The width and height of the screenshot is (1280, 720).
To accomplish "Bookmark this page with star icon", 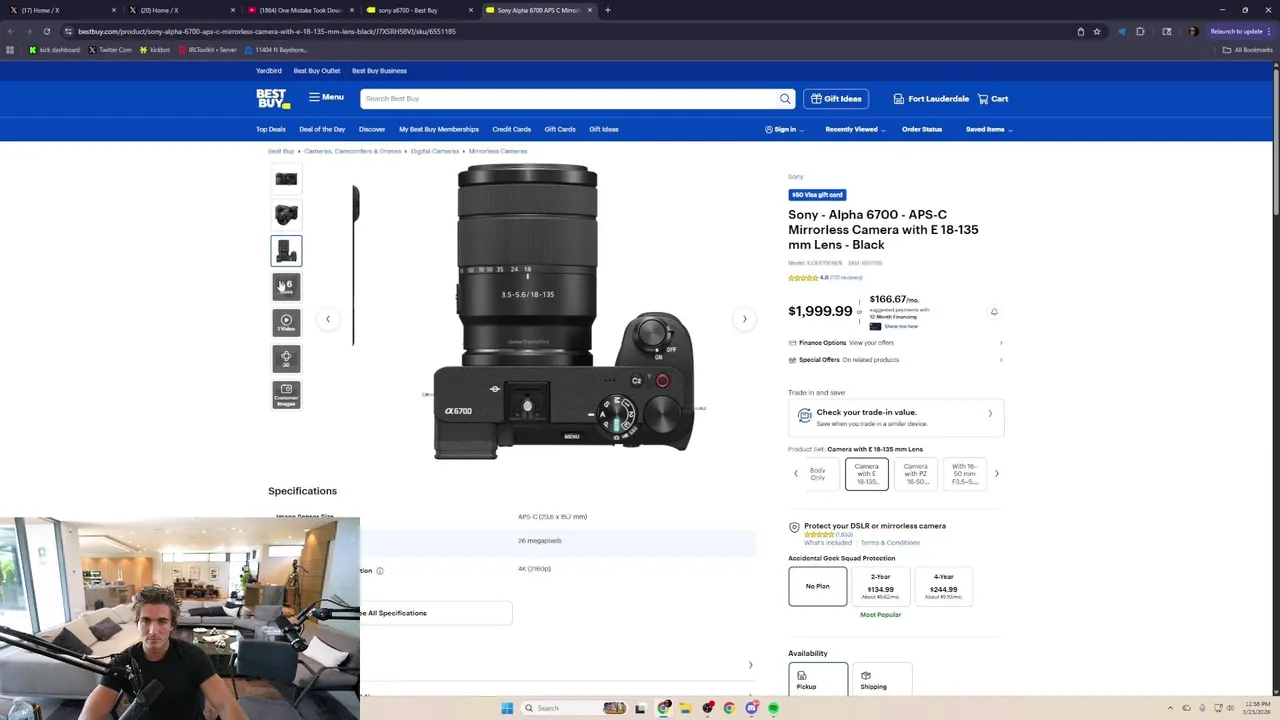I will pos(1097,31).
